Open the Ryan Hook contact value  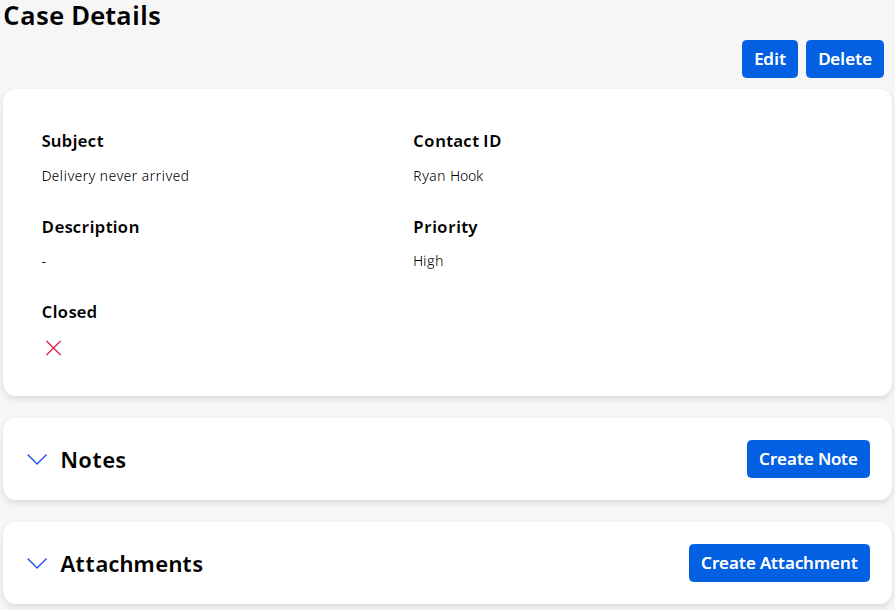[x=448, y=176]
